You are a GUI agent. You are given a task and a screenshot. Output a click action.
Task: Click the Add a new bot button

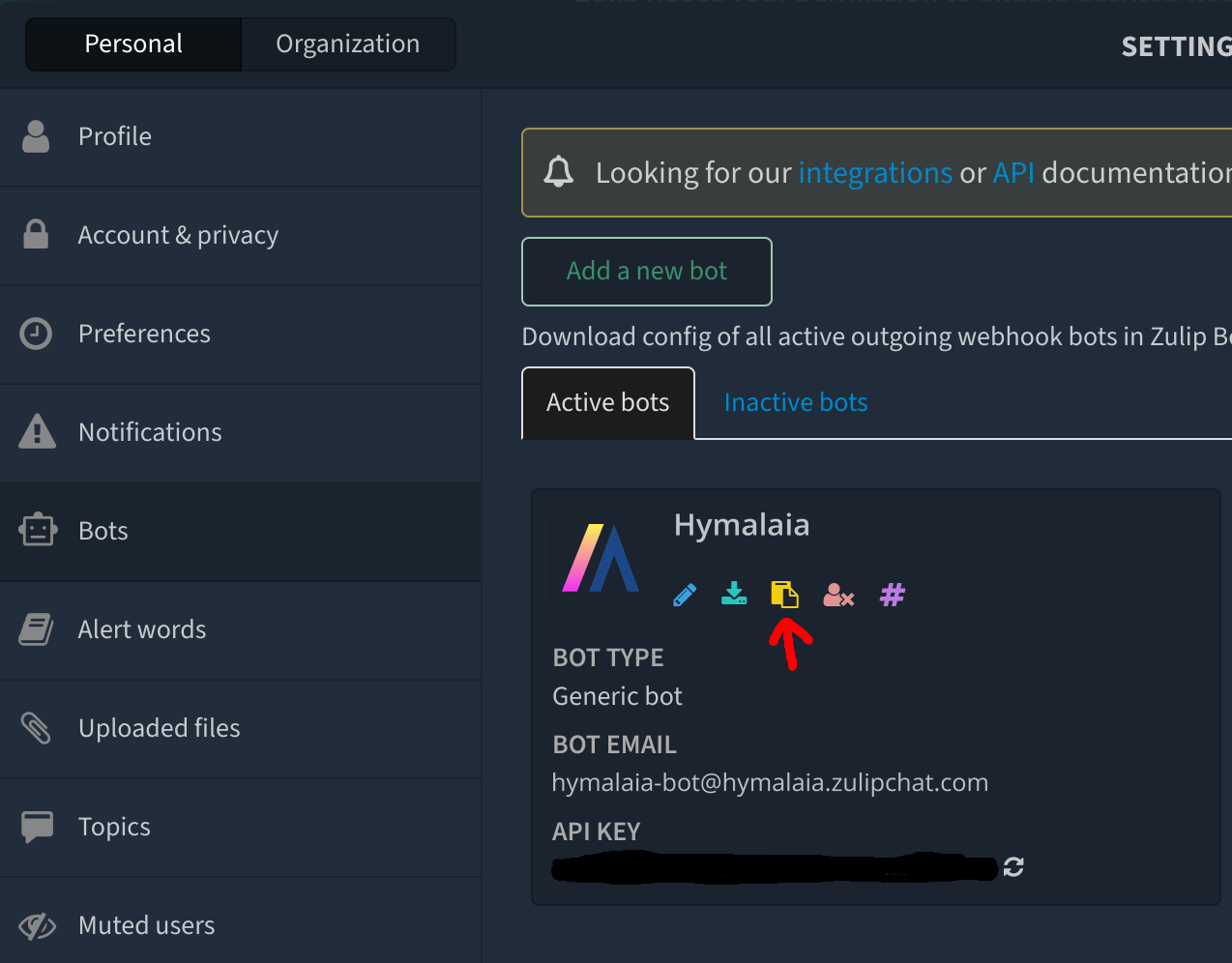click(647, 272)
